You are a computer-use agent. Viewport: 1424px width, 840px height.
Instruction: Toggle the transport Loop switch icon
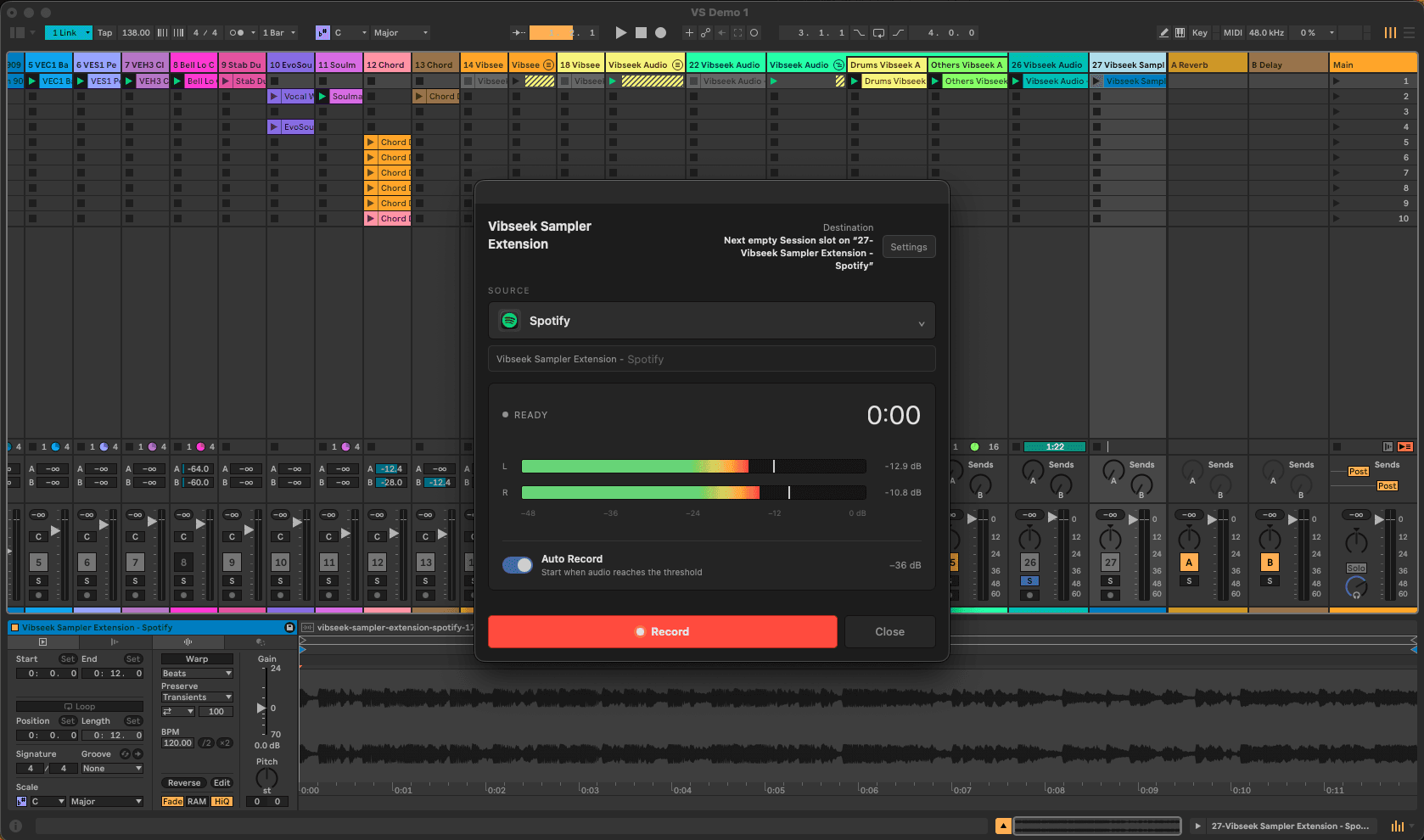point(878,32)
